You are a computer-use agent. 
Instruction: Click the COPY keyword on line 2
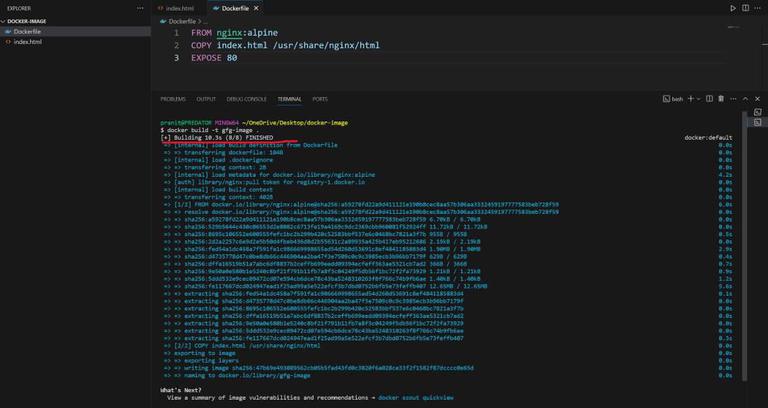point(201,46)
